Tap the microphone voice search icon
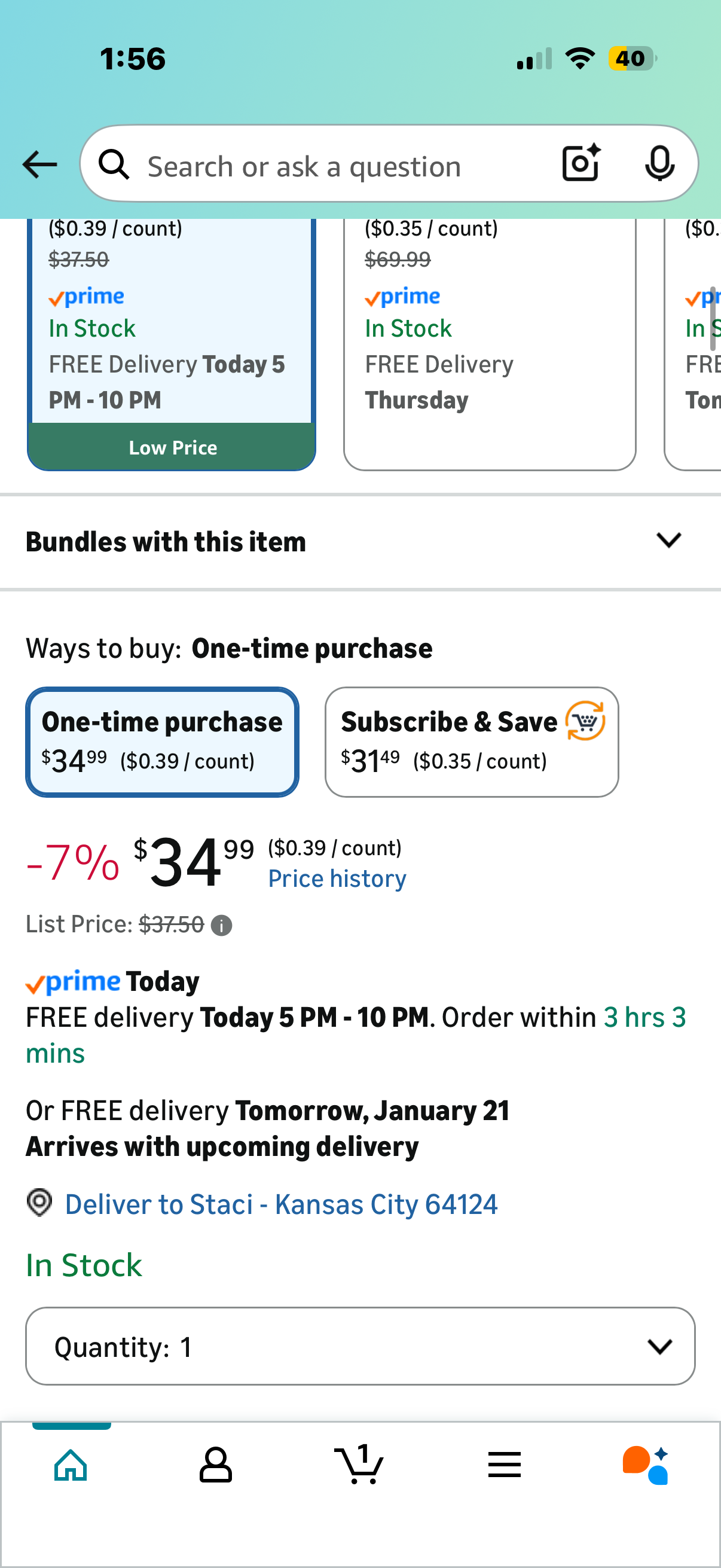The width and height of the screenshot is (721, 1568). (x=659, y=163)
